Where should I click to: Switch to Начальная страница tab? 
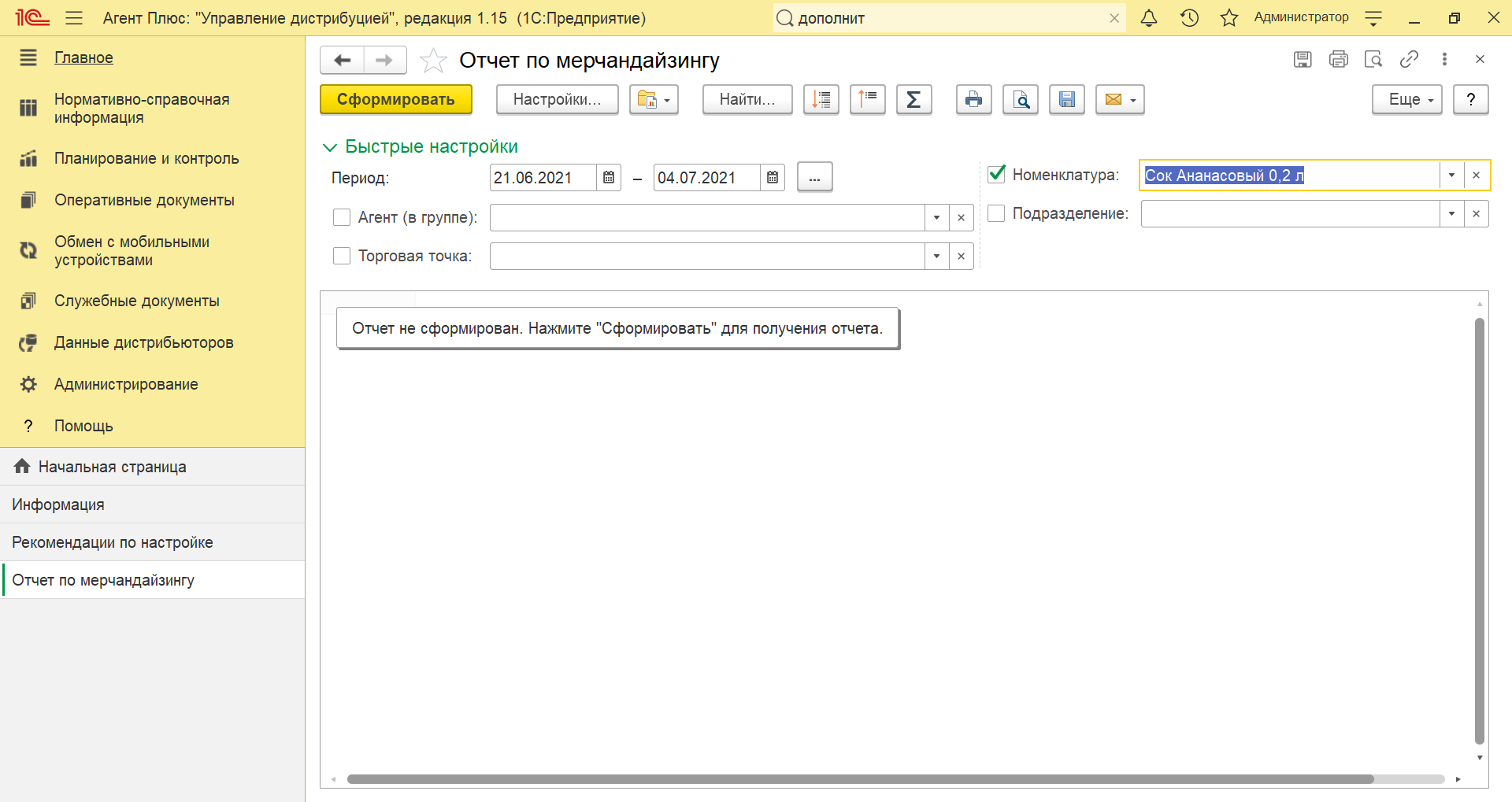[x=152, y=467]
